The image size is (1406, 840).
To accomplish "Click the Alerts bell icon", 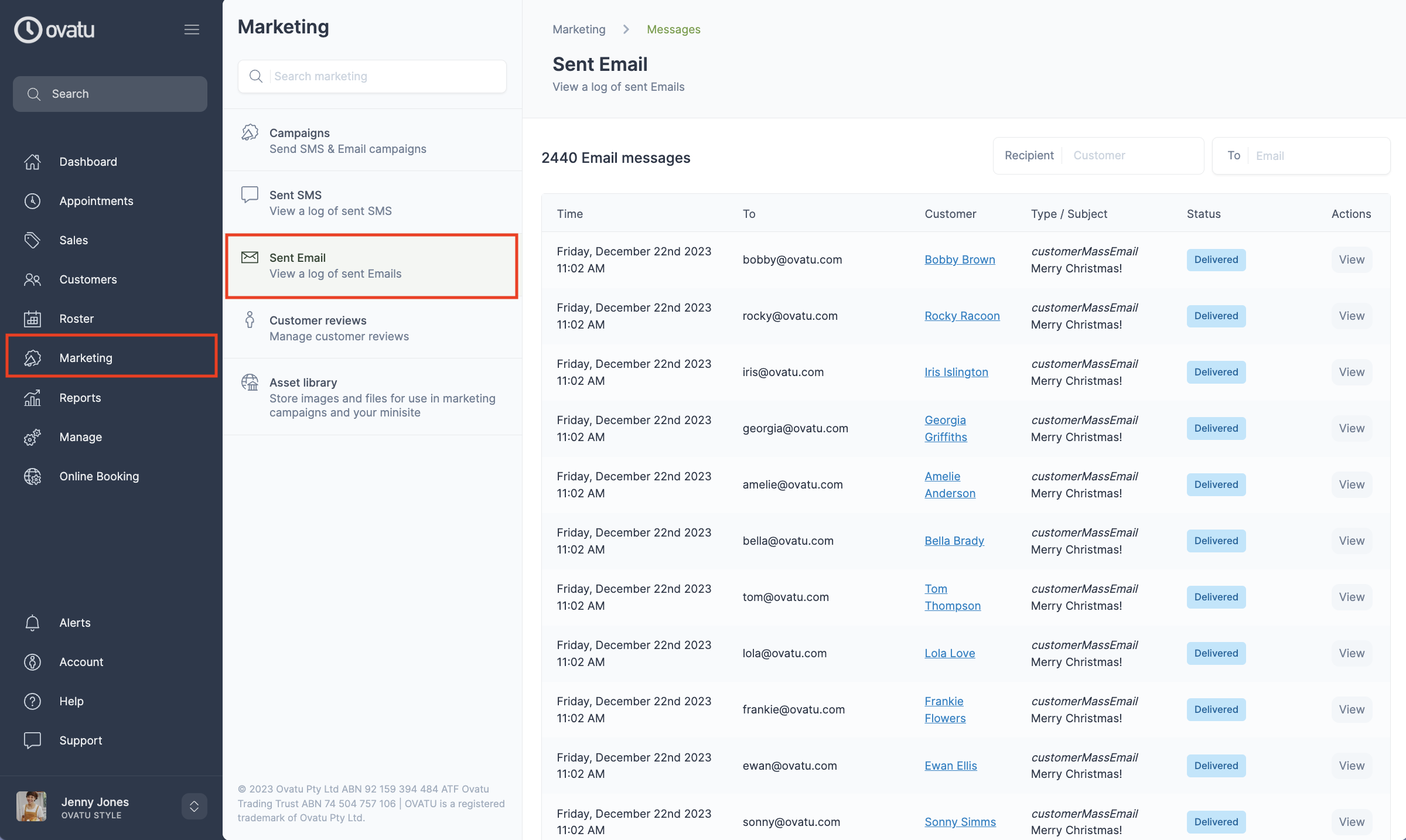I will [32, 623].
